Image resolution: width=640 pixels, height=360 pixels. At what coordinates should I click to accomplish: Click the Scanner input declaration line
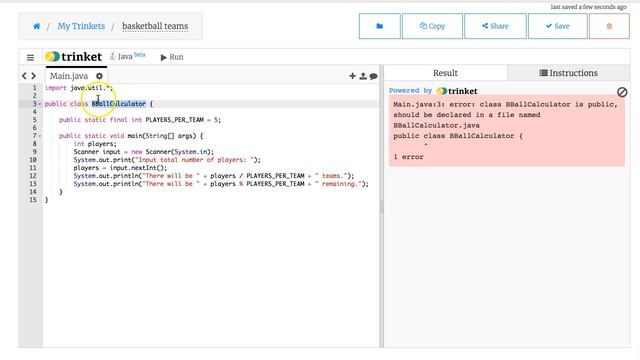coord(144,152)
